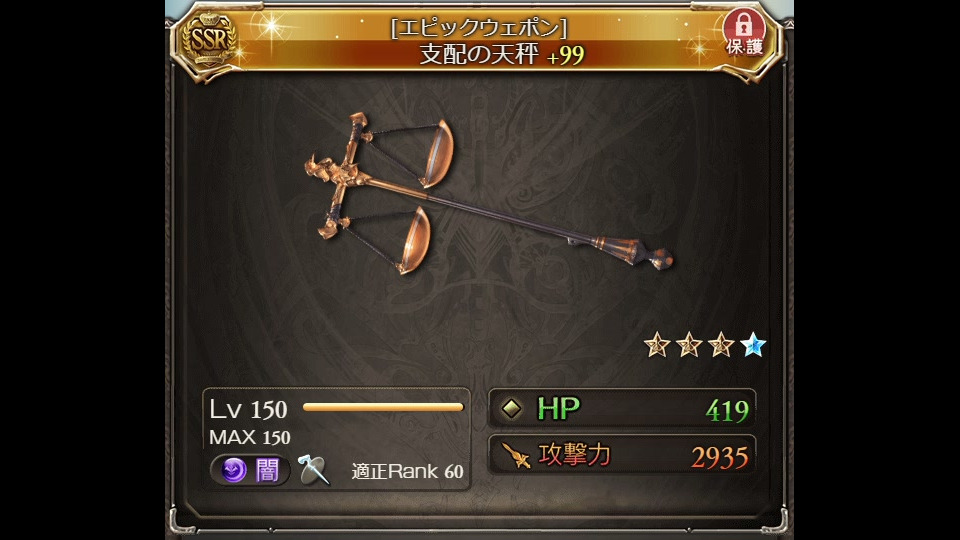The width and height of the screenshot is (960, 540).
Task: Toggle the 保護 lock protection icon
Action: [x=744, y=32]
